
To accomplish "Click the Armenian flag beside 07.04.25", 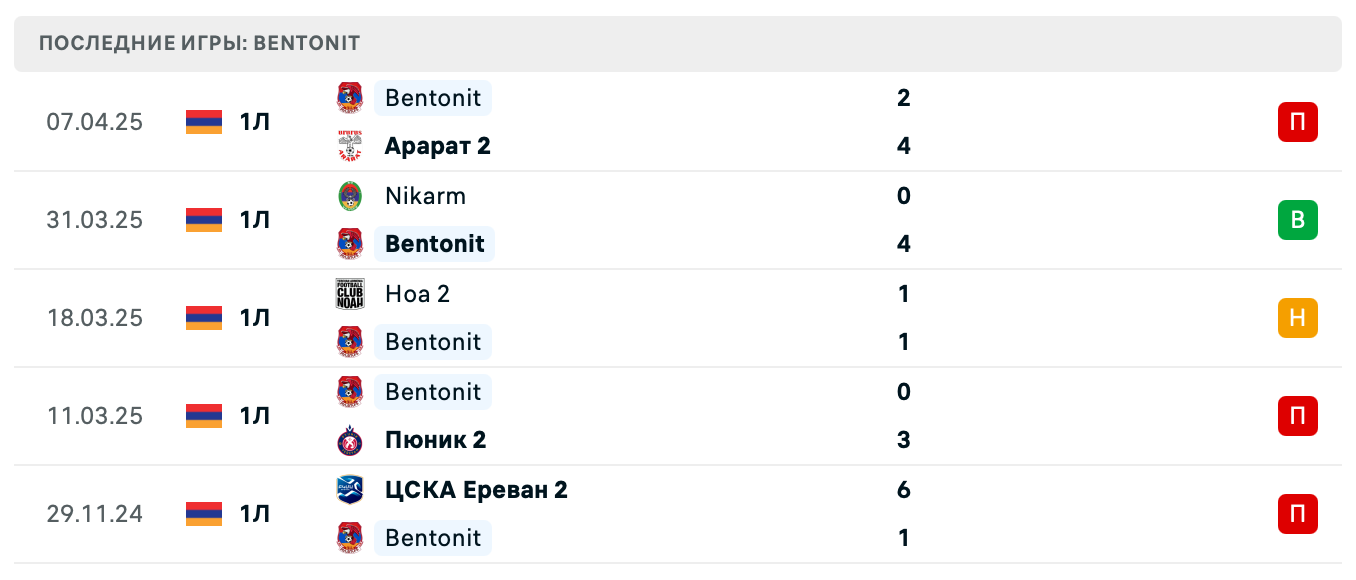I will tap(203, 122).
